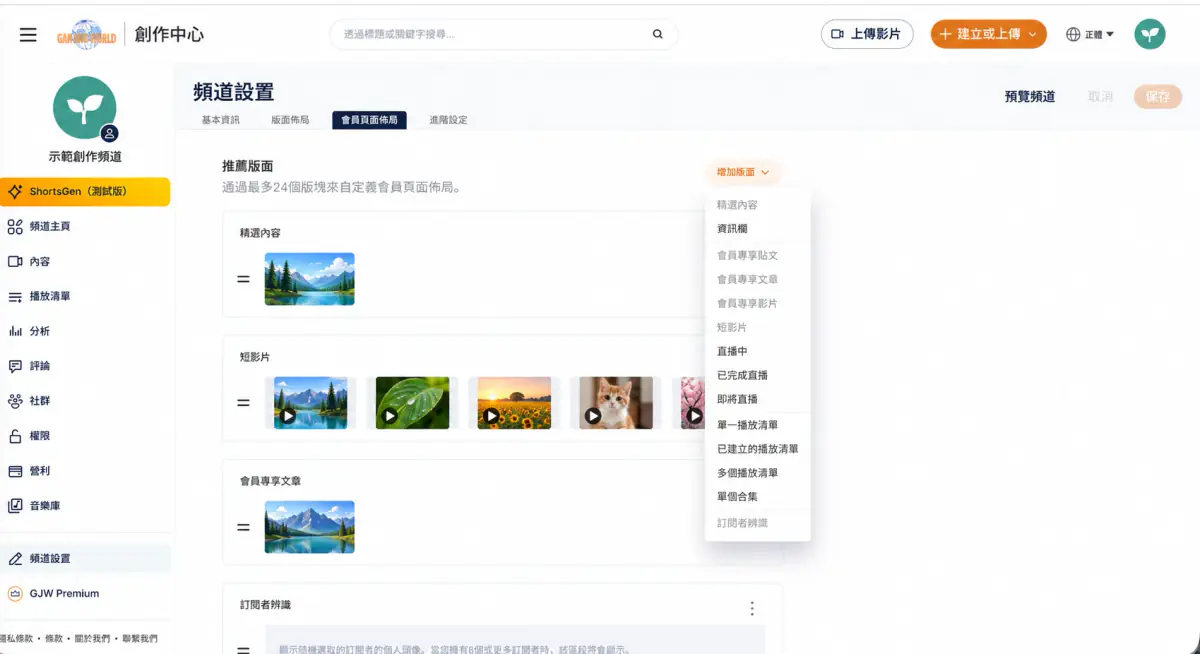The width and height of the screenshot is (1200, 654).
Task: Open 聯繫我們 footer link
Action: (x=139, y=638)
